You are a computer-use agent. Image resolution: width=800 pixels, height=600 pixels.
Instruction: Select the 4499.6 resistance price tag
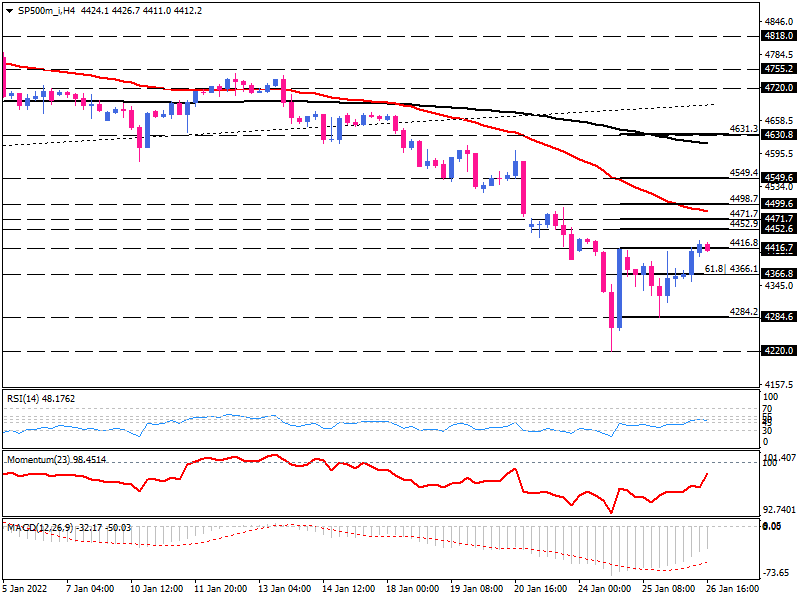pyautogui.click(x=777, y=203)
